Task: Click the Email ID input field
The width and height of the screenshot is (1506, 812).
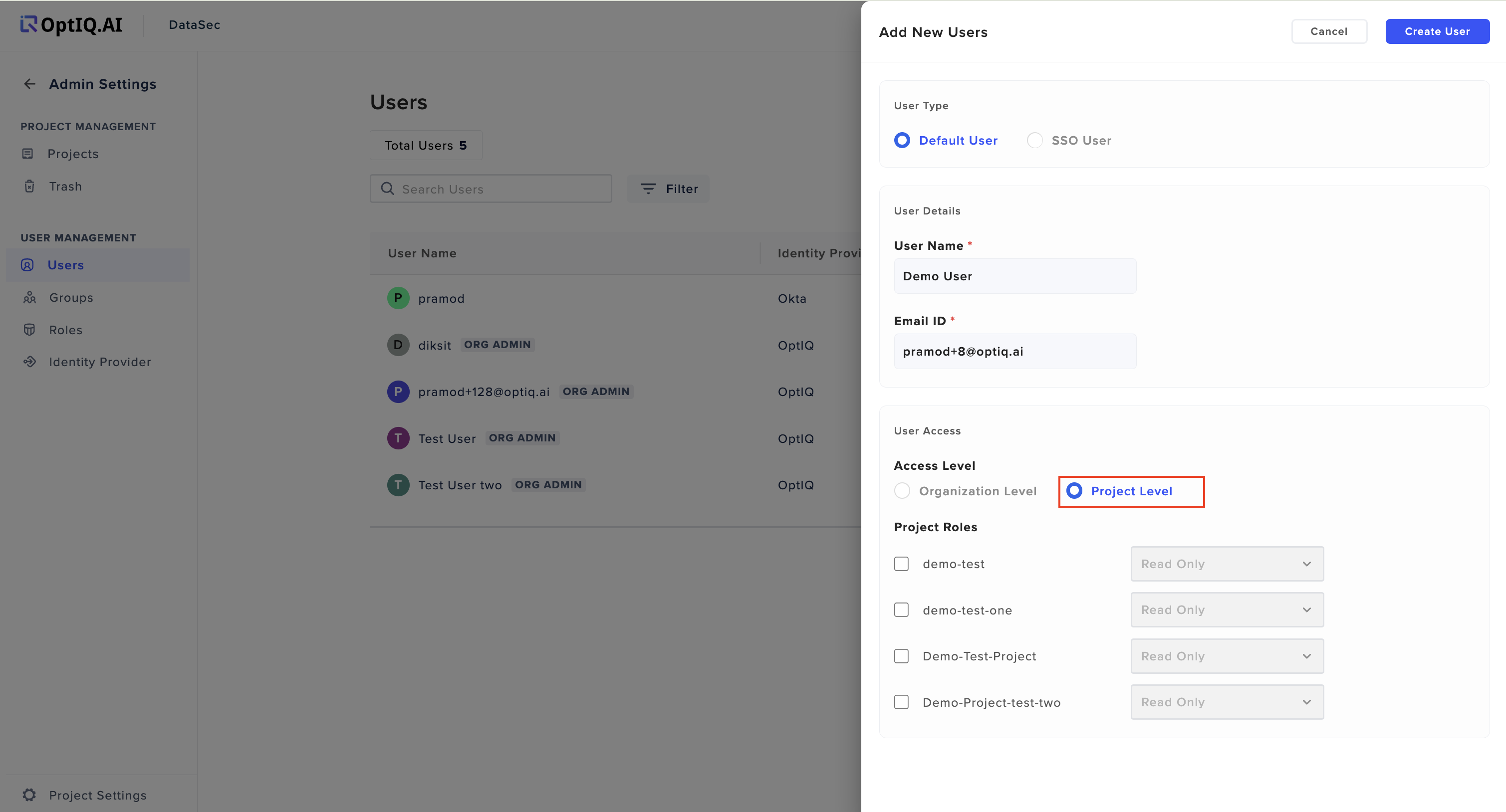Action: (1015, 352)
